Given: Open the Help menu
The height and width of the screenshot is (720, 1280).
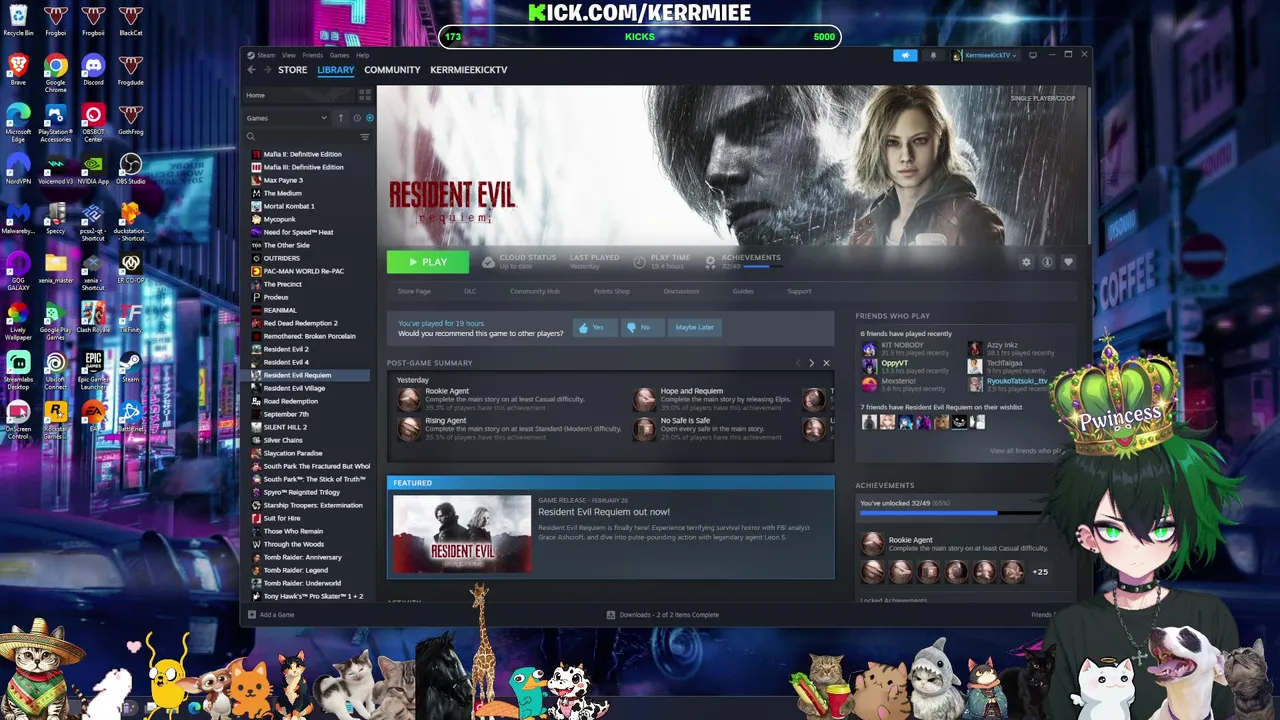Looking at the screenshot, I should (362, 55).
